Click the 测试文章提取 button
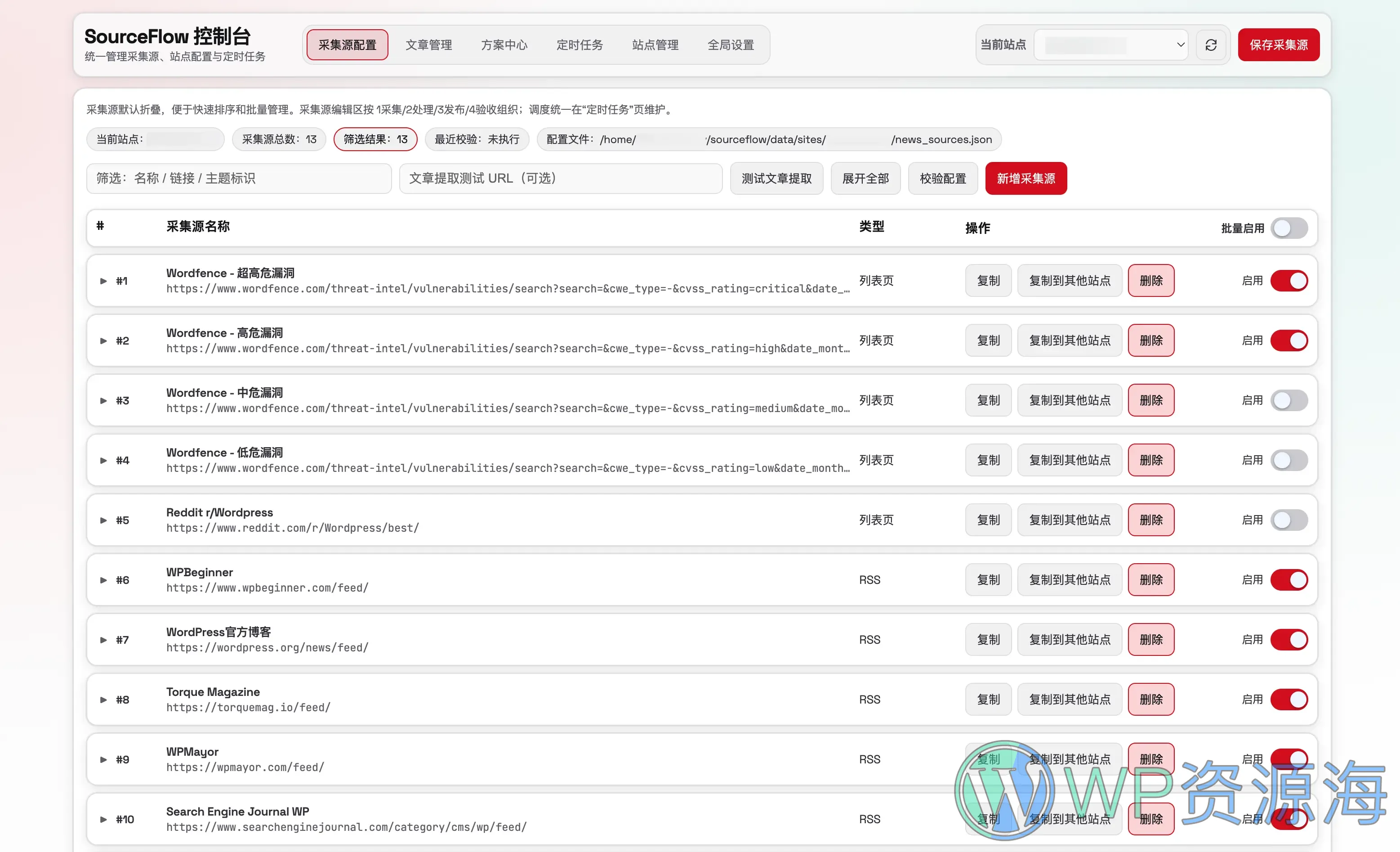The height and width of the screenshot is (852, 1400). [x=776, y=178]
